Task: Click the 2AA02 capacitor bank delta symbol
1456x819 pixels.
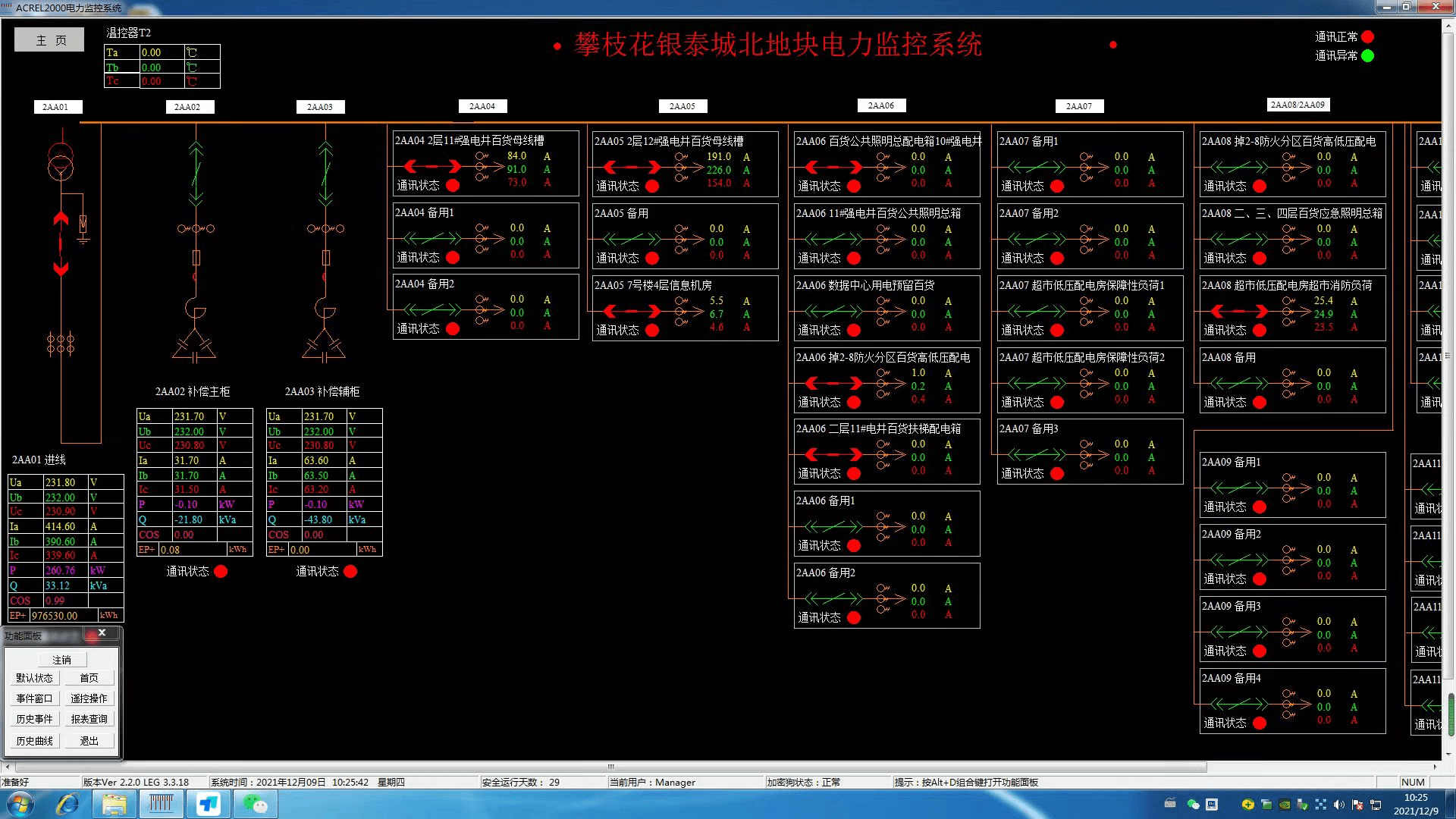Action: coord(194,345)
